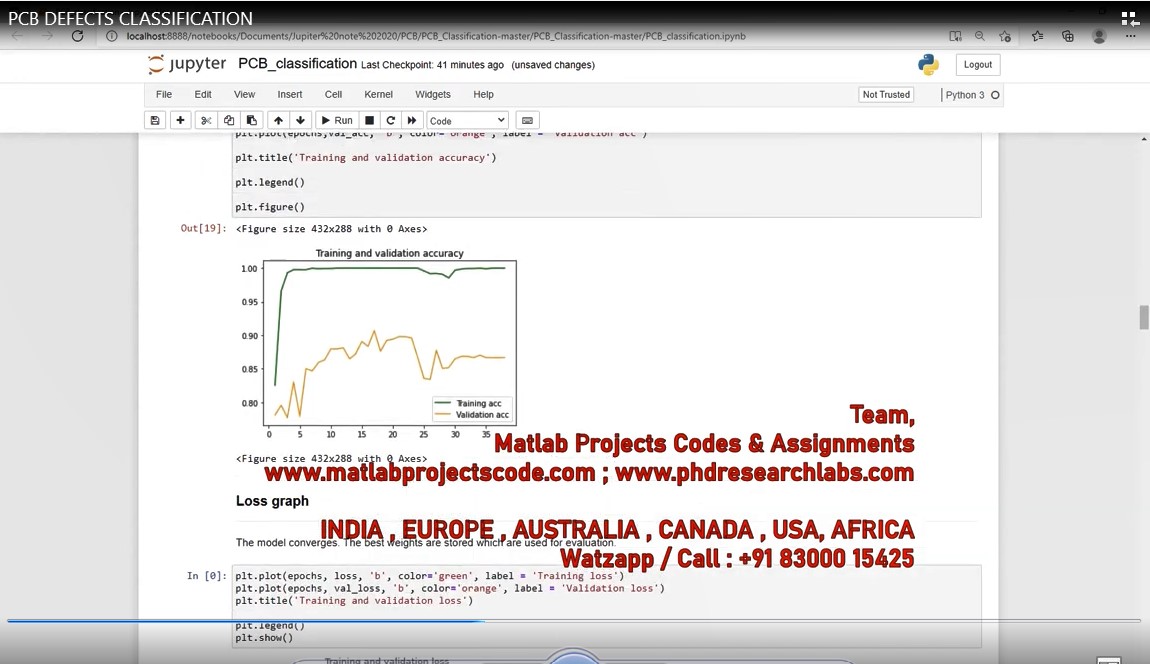Open the Code cell type dropdown

[x=467, y=120]
